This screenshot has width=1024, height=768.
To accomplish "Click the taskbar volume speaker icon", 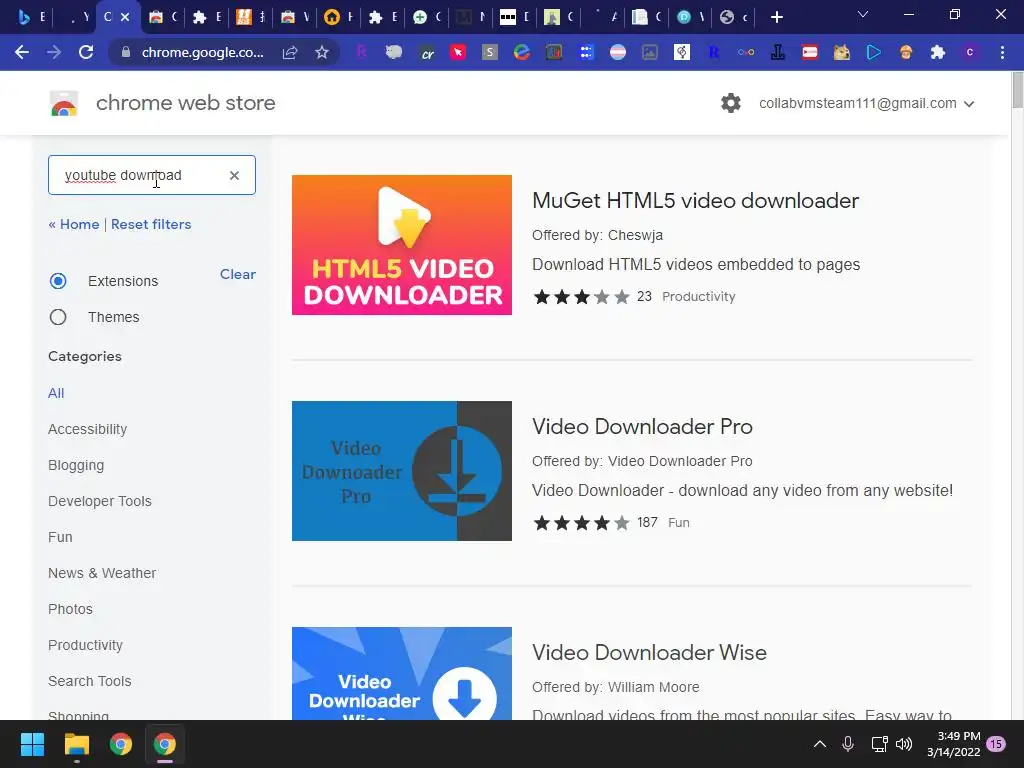I will point(904,744).
